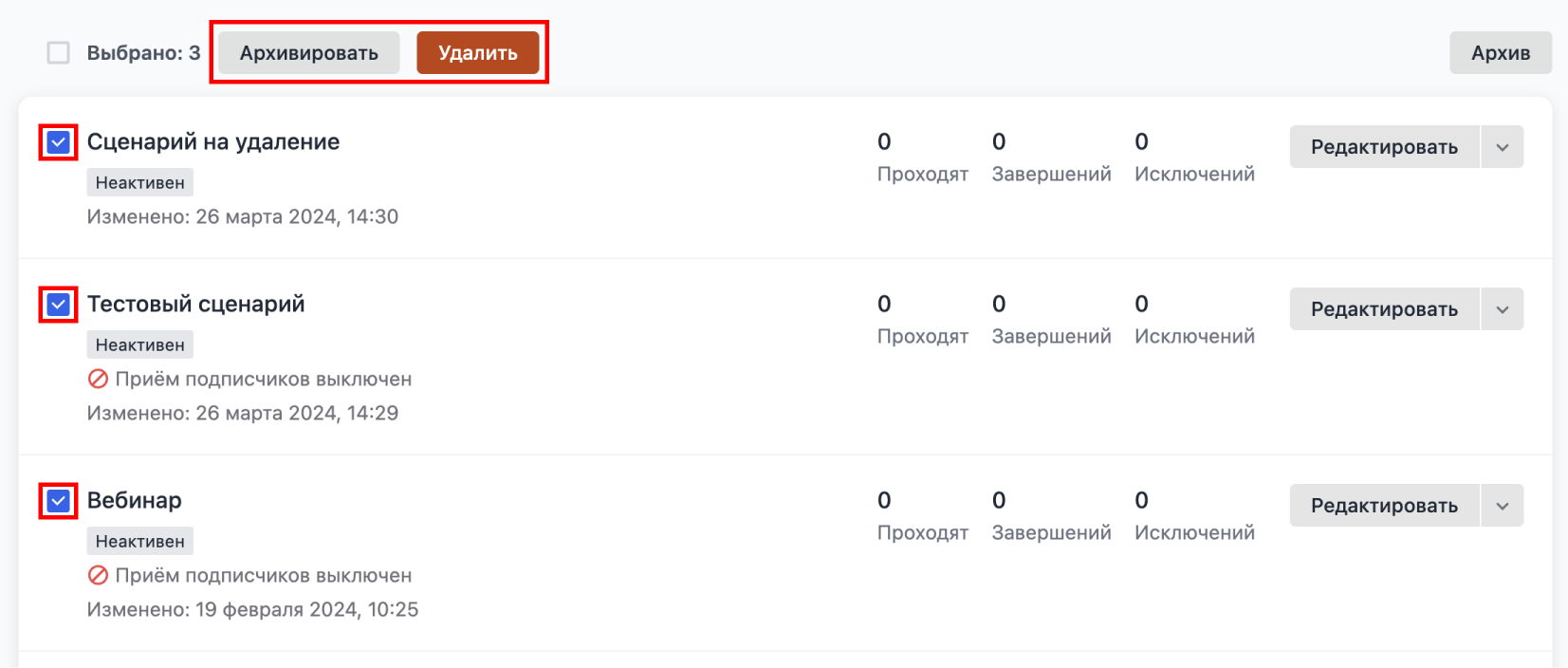Click the Архивировать button
The width and height of the screenshot is (1568, 668).
(x=306, y=53)
